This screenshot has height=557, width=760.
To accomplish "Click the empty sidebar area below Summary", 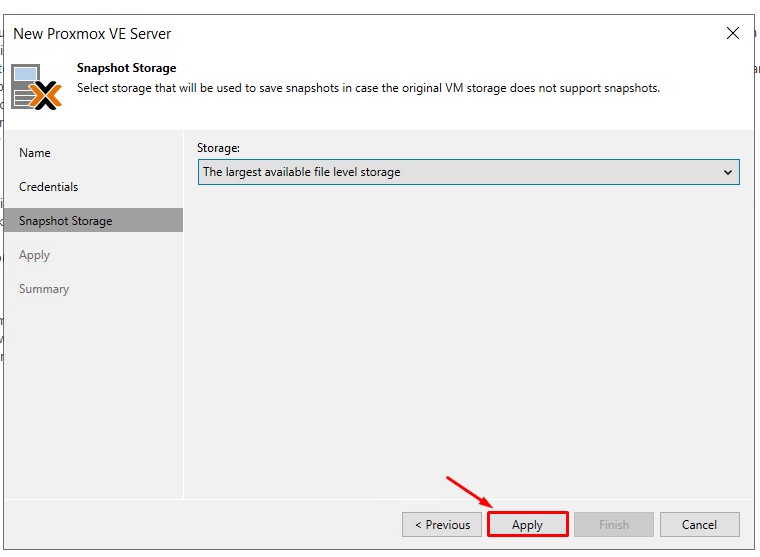I will tap(92, 400).
